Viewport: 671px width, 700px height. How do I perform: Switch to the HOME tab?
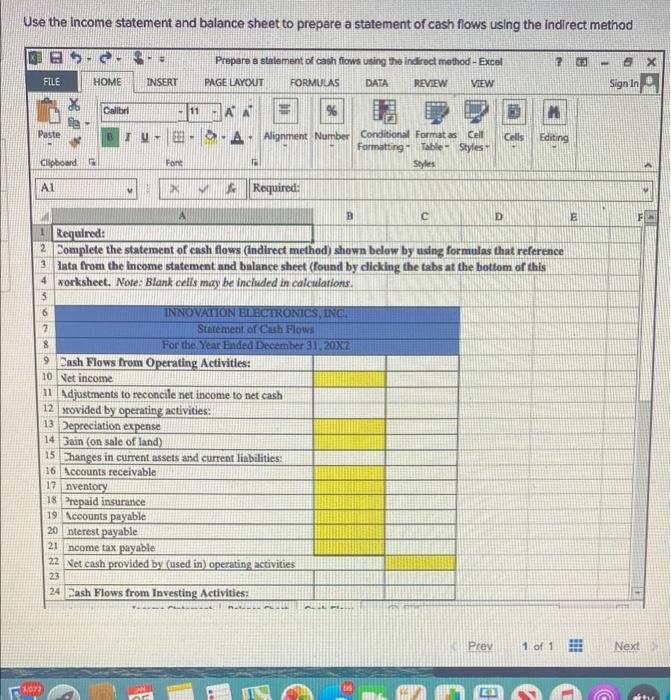pyautogui.click(x=107, y=82)
